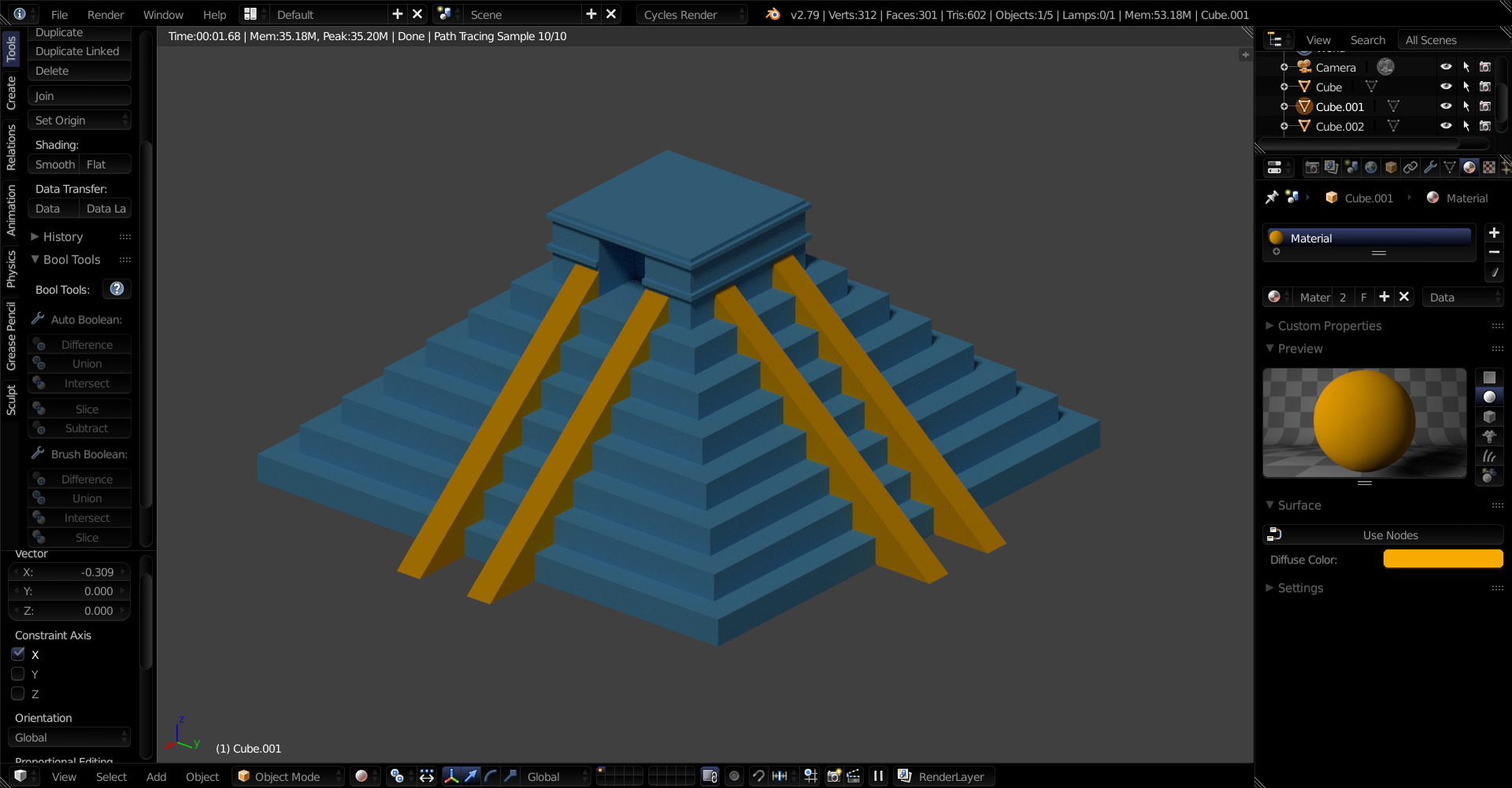
Task: Open World properties globe tab
Action: [1371, 167]
